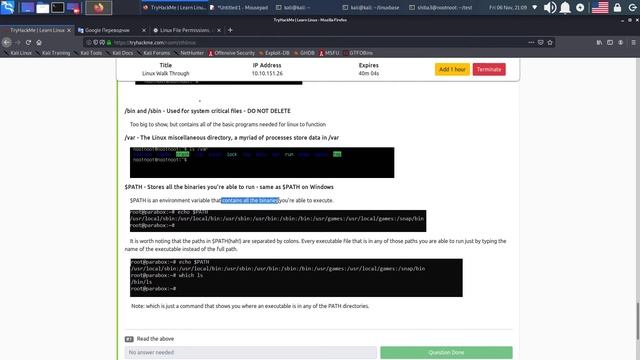Screen dimensions: 640x360
Task: Open the Firefox launcher in panel
Action: pyautogui.click(x=98, y=7)
